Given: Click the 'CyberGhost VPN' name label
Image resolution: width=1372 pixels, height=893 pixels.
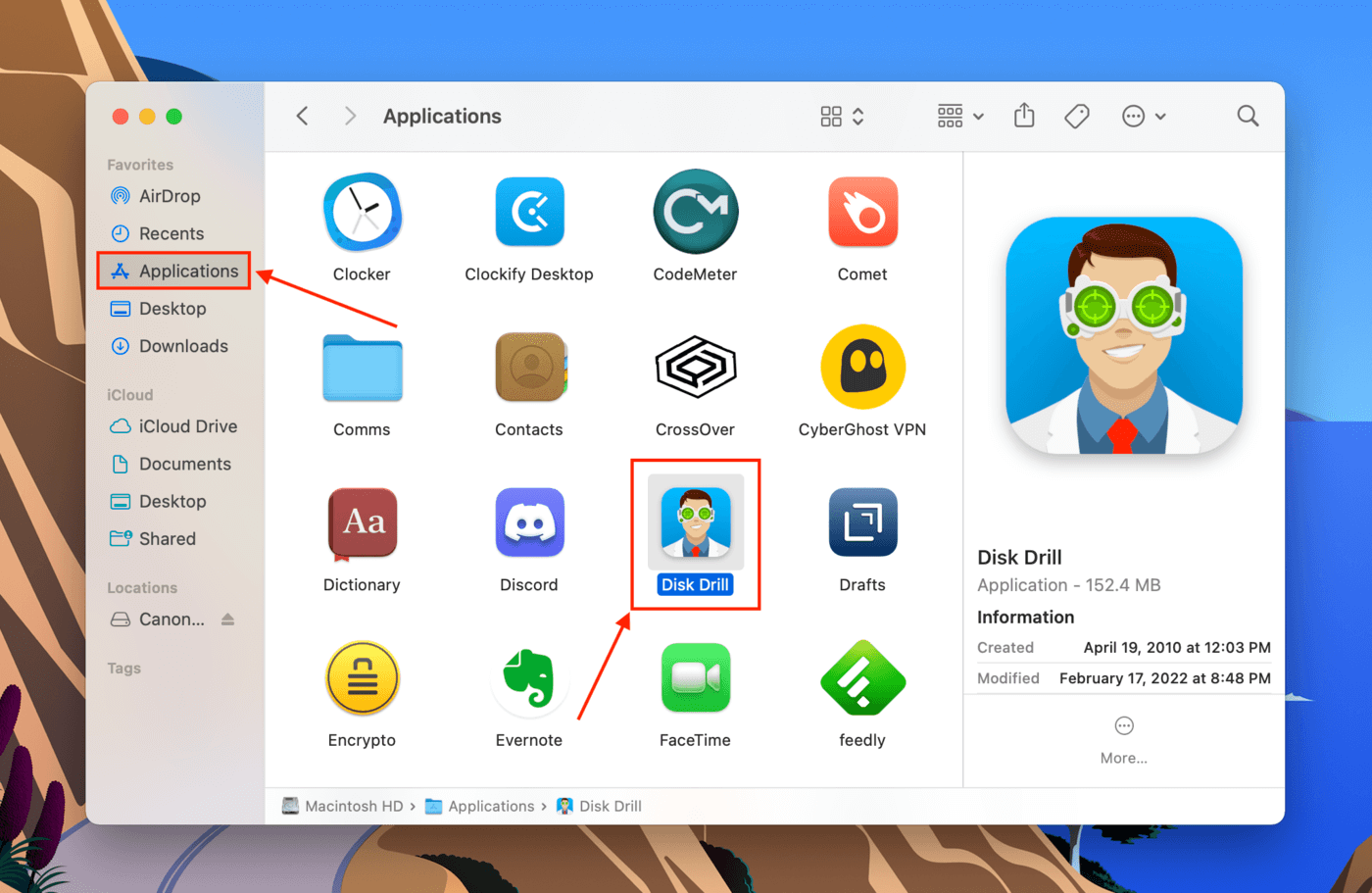Looking at the screenshot, I should point(862,429).
